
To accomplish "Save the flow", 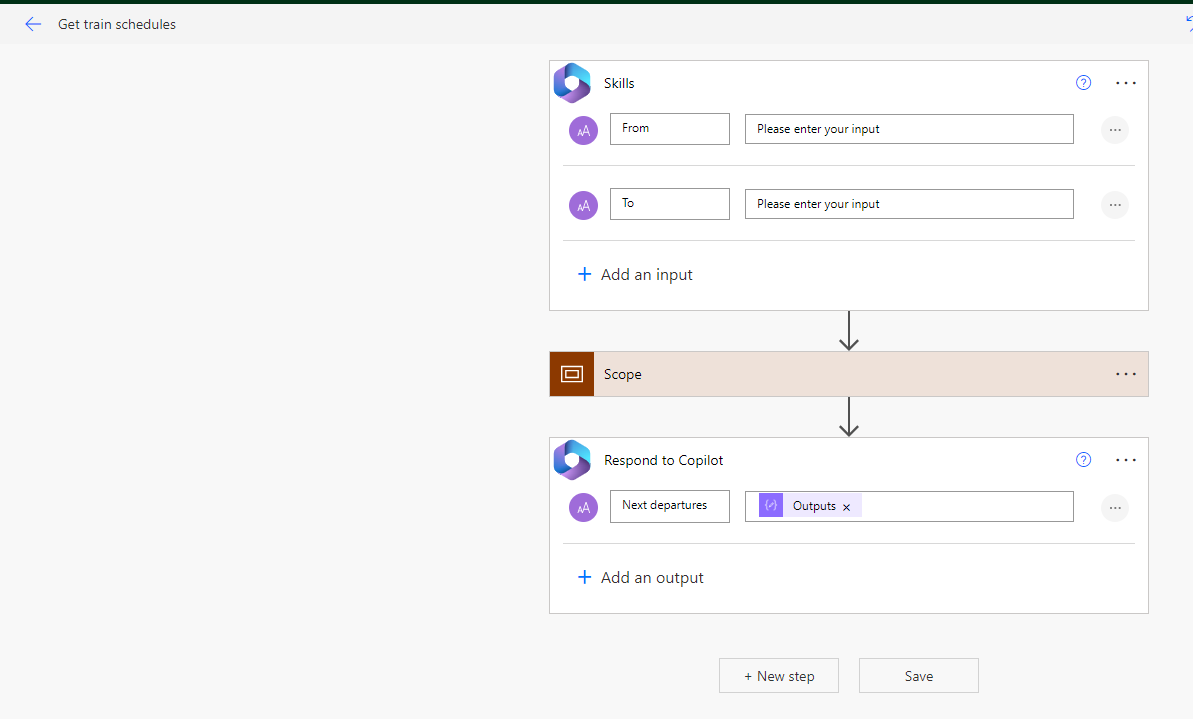I will pos(918,676).
